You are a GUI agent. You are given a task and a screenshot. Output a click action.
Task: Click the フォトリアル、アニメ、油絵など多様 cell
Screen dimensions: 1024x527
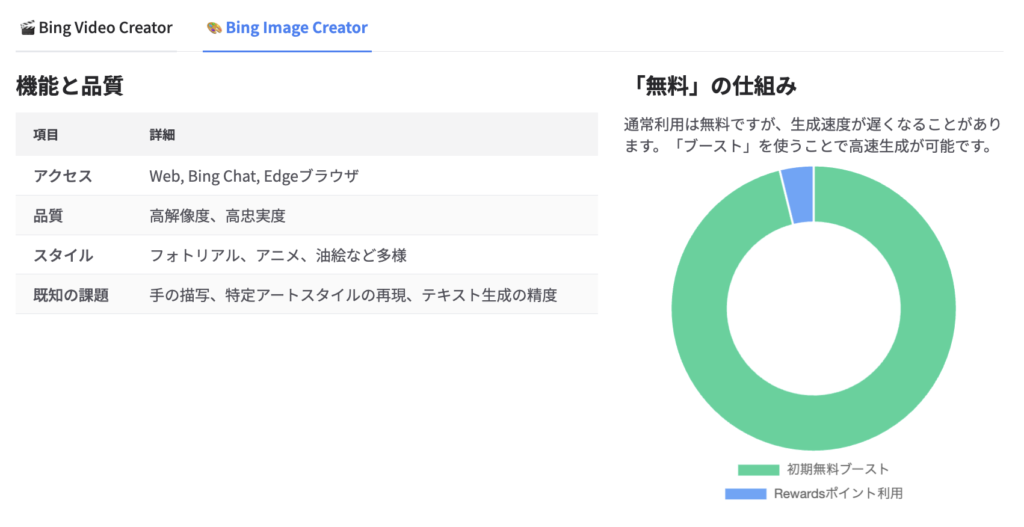point(278,255)
